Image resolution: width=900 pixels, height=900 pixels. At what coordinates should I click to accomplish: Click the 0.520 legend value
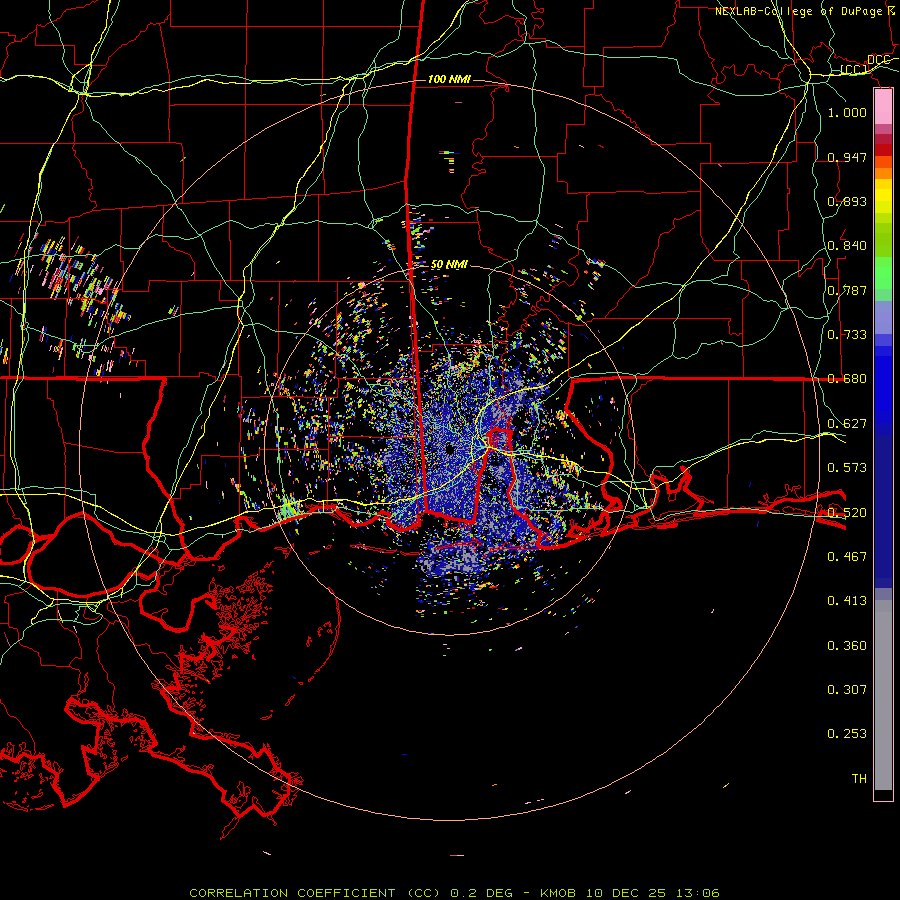(x=847, y=513)
